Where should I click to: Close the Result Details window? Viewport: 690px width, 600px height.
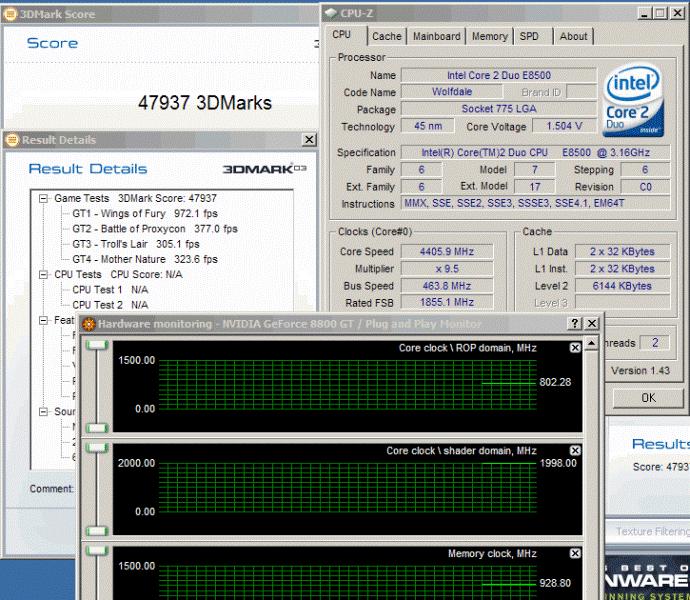click(x=309, y=140)
